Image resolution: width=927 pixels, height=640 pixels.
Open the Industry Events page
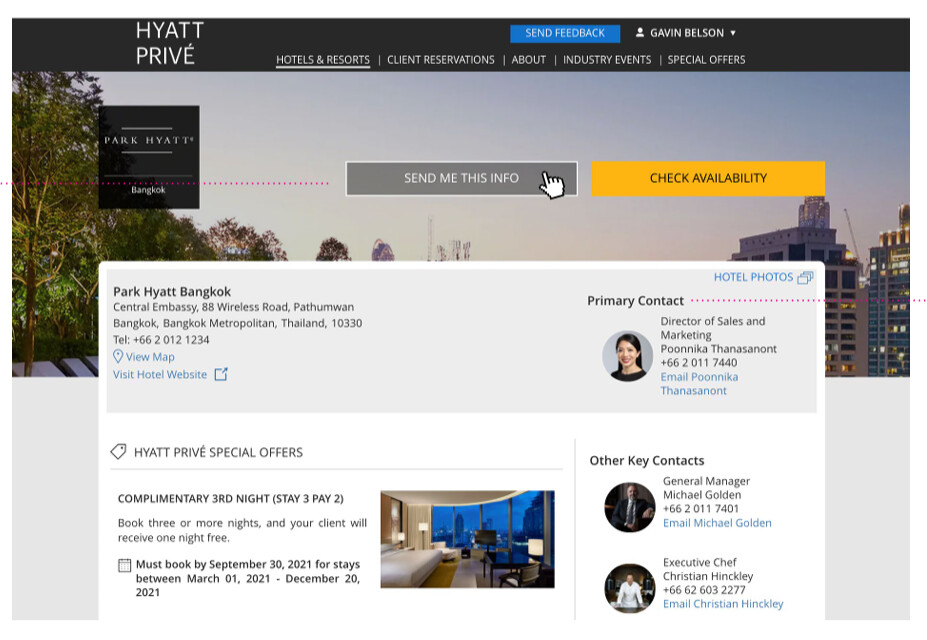606,60
